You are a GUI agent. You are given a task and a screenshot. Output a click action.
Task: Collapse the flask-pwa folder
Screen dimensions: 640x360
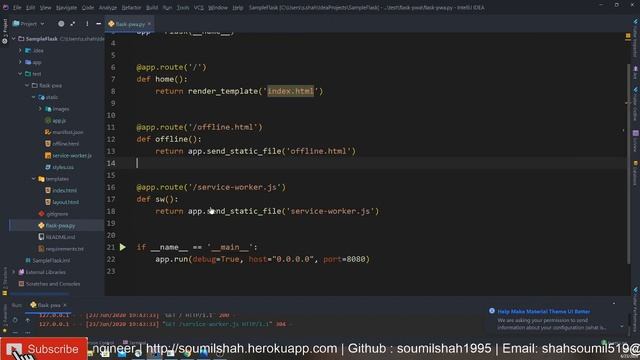tap(27, 86)
